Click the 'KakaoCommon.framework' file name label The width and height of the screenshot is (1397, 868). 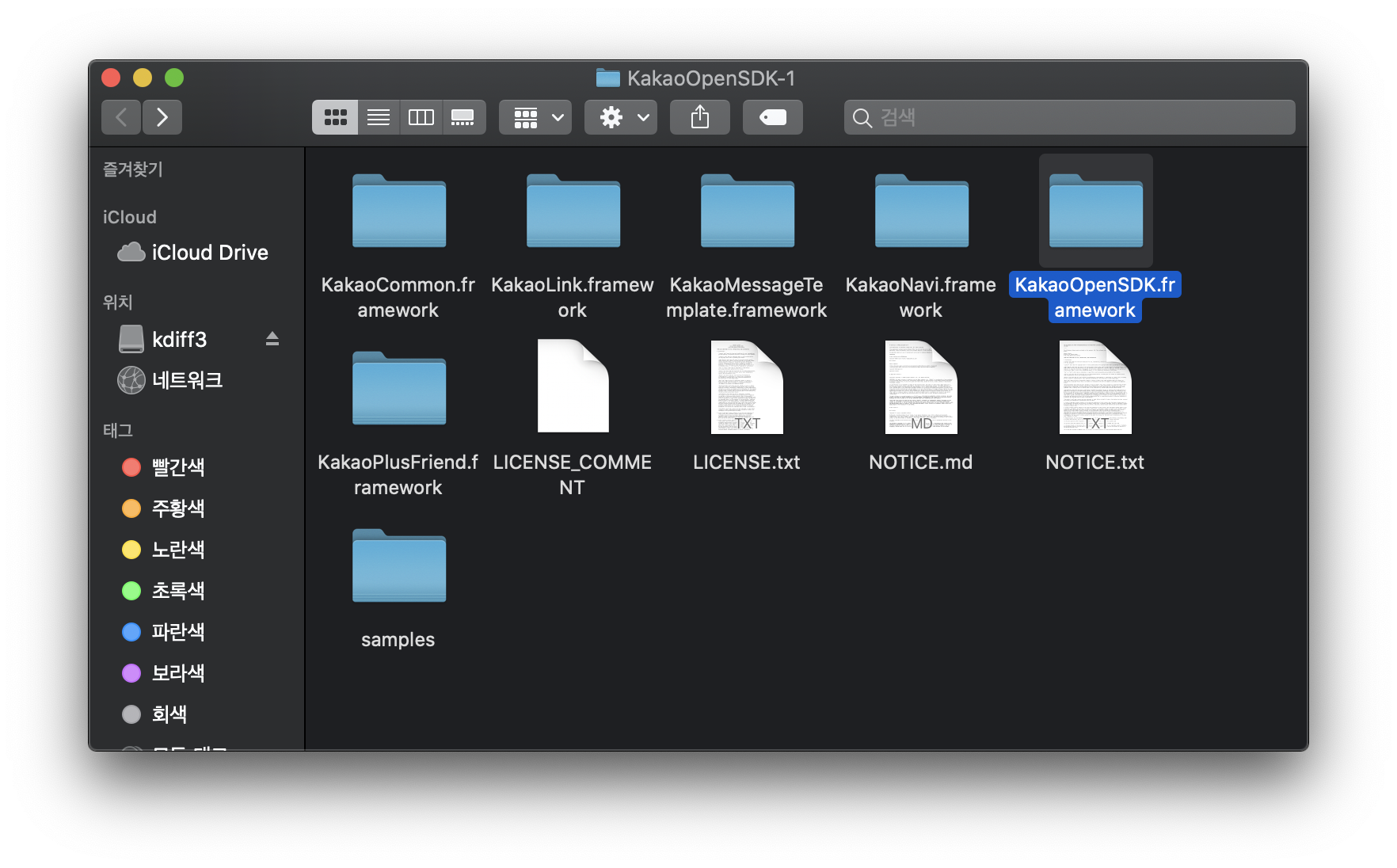[398, 298]
